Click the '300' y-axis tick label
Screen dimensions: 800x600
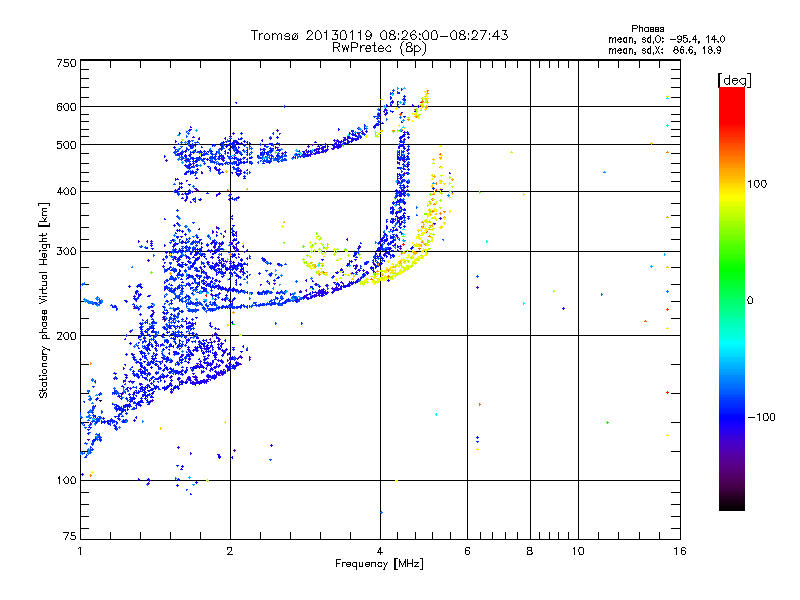click(66, 252)
